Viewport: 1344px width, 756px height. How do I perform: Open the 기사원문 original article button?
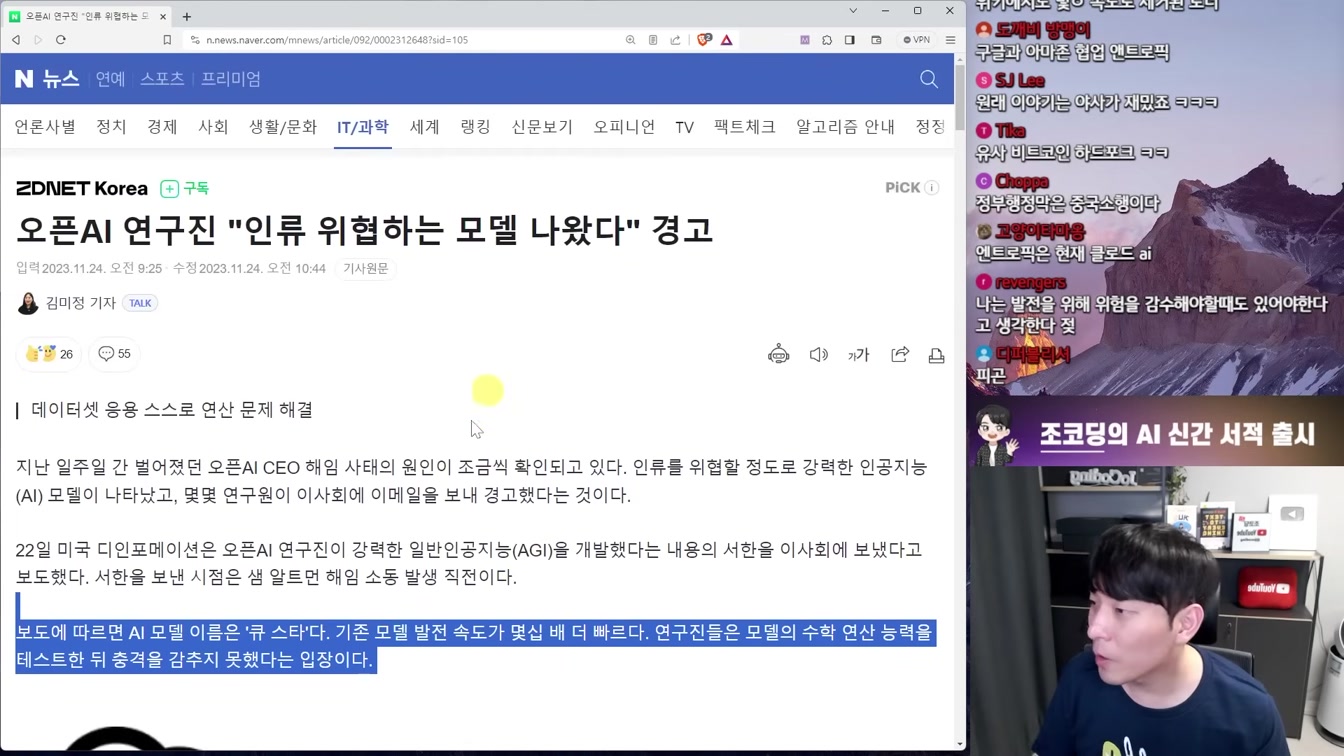click(366, 268)
